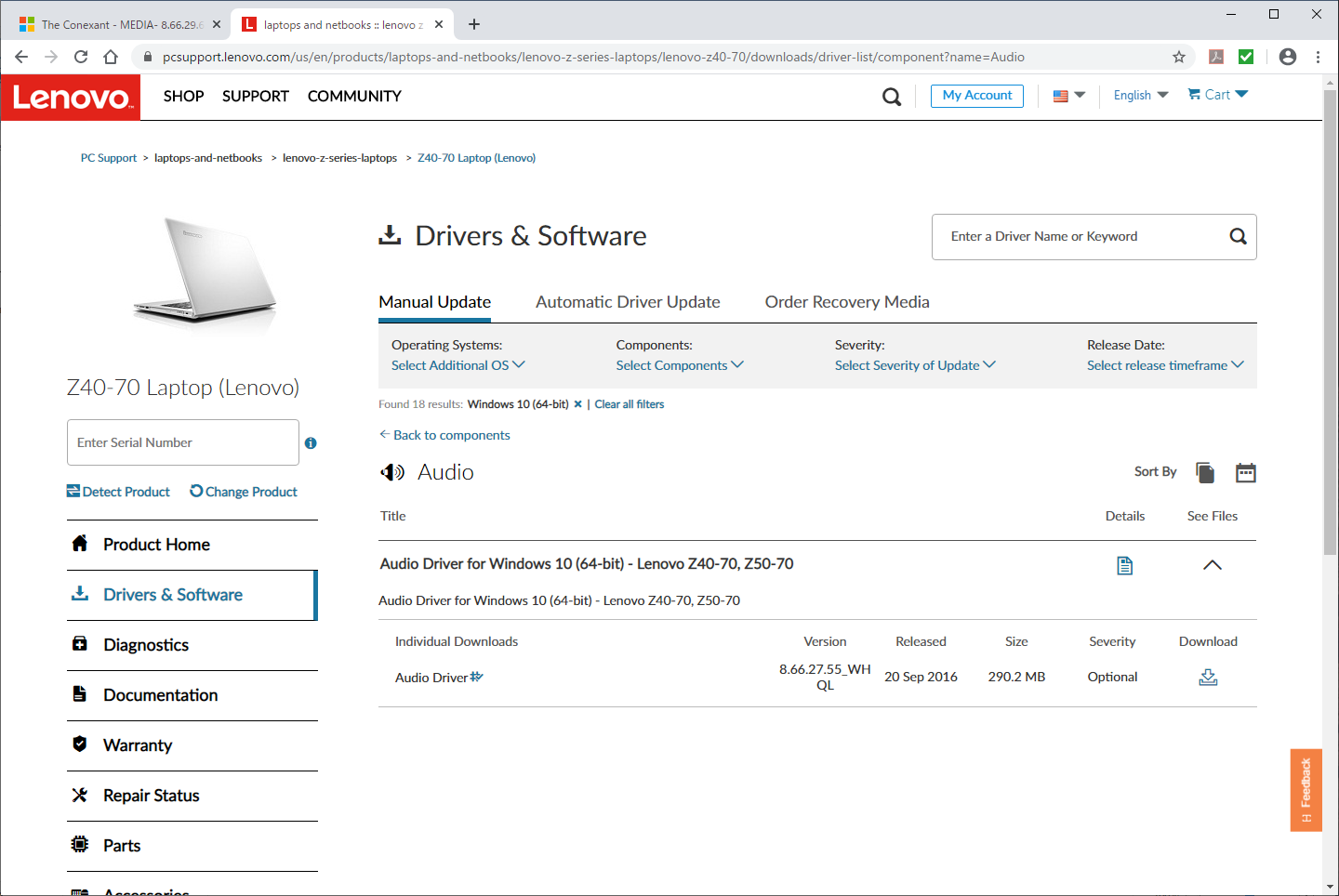
Task: Switch to Automatic Driver Update tab
Action: click(x=628, y=302)
